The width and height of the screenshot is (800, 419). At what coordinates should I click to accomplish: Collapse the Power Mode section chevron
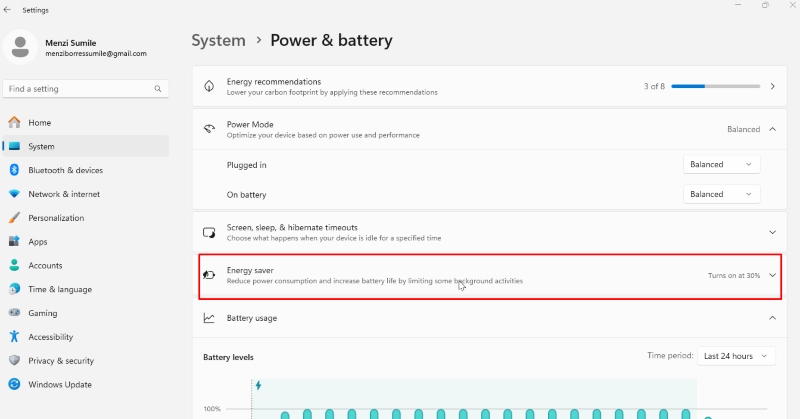[772, 129]
